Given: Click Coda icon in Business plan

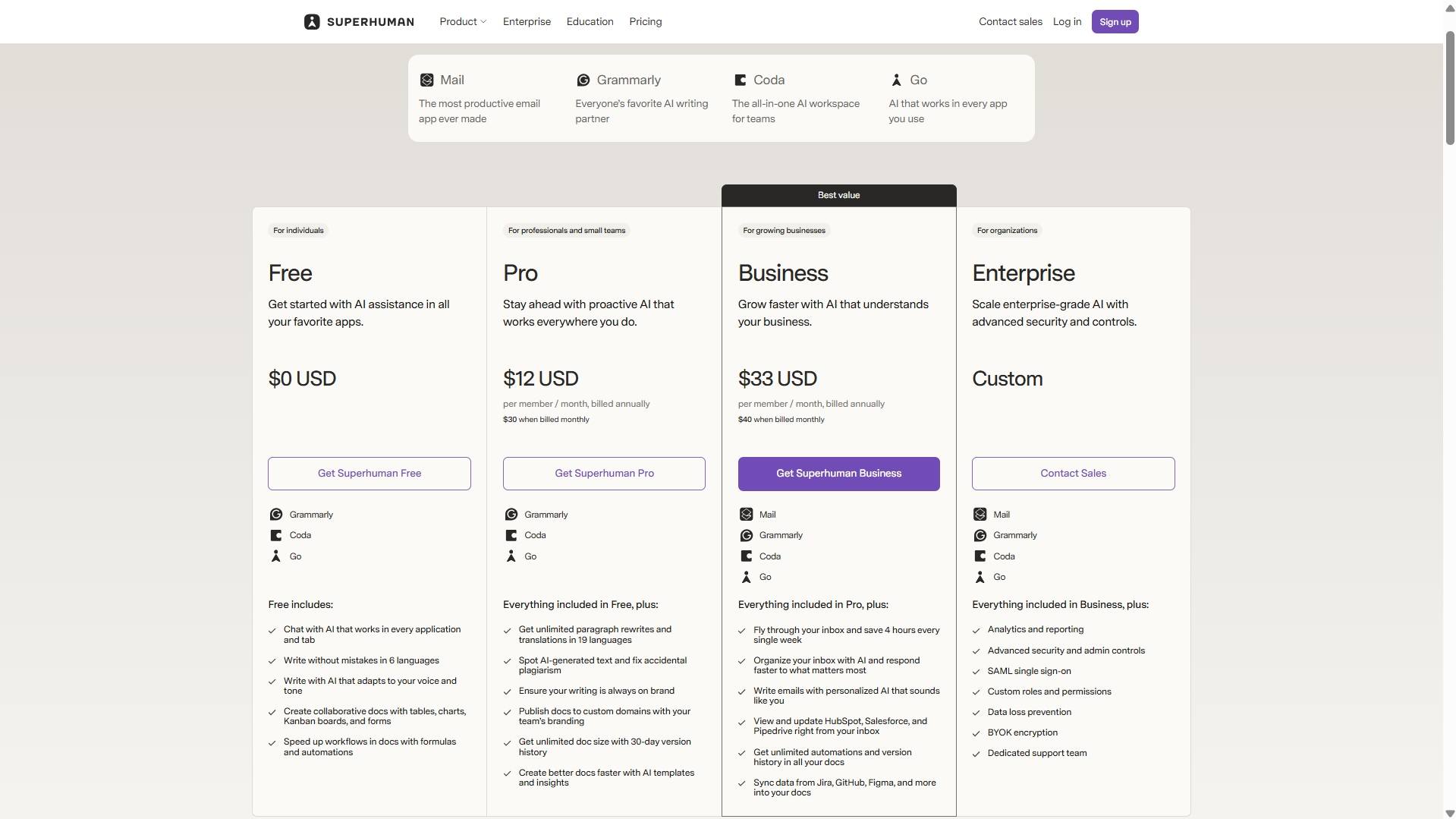Looking at the screenshot, I should (747, 556).
